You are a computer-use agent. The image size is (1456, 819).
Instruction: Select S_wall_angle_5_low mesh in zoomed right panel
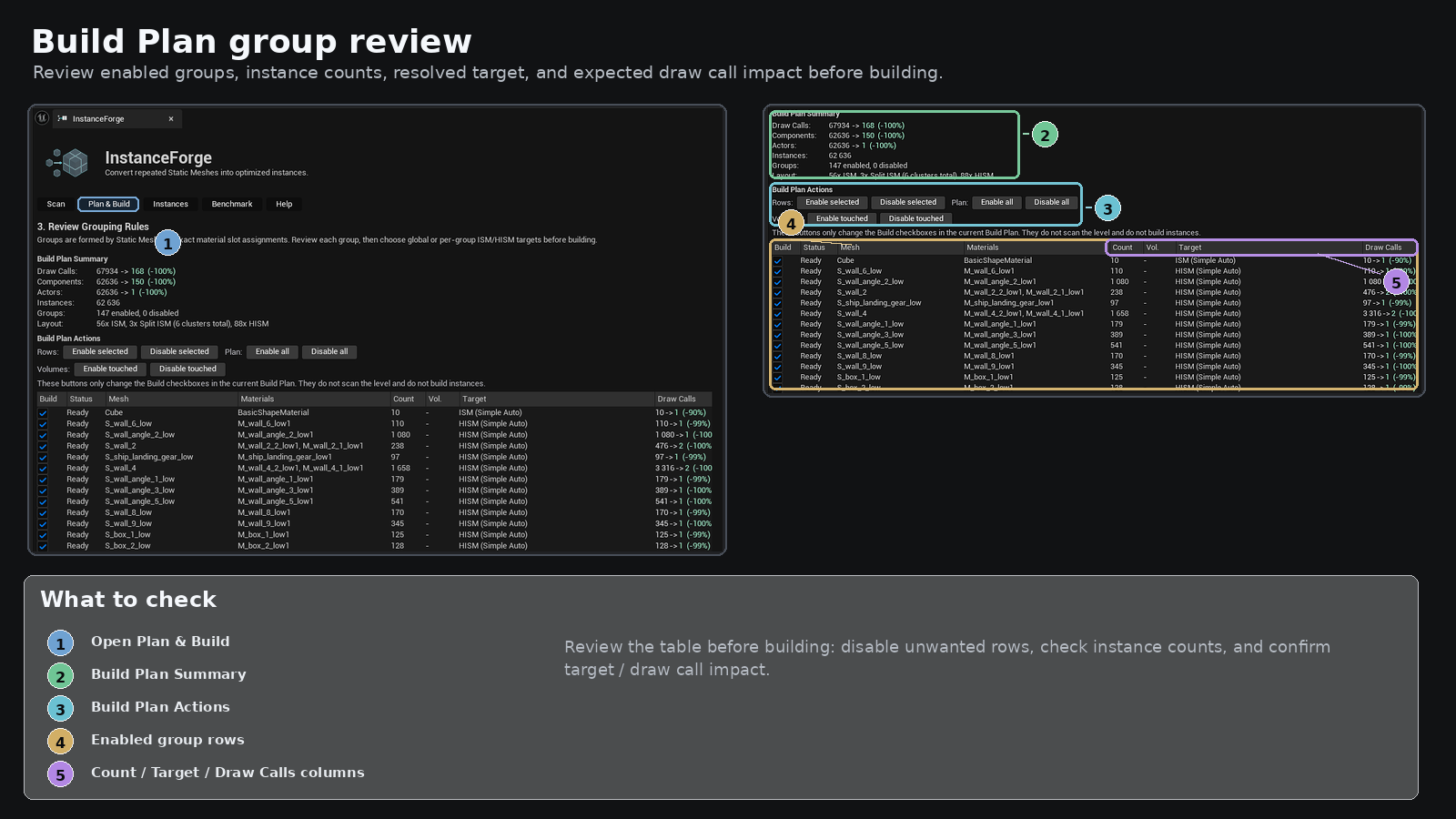click(870, 346)
